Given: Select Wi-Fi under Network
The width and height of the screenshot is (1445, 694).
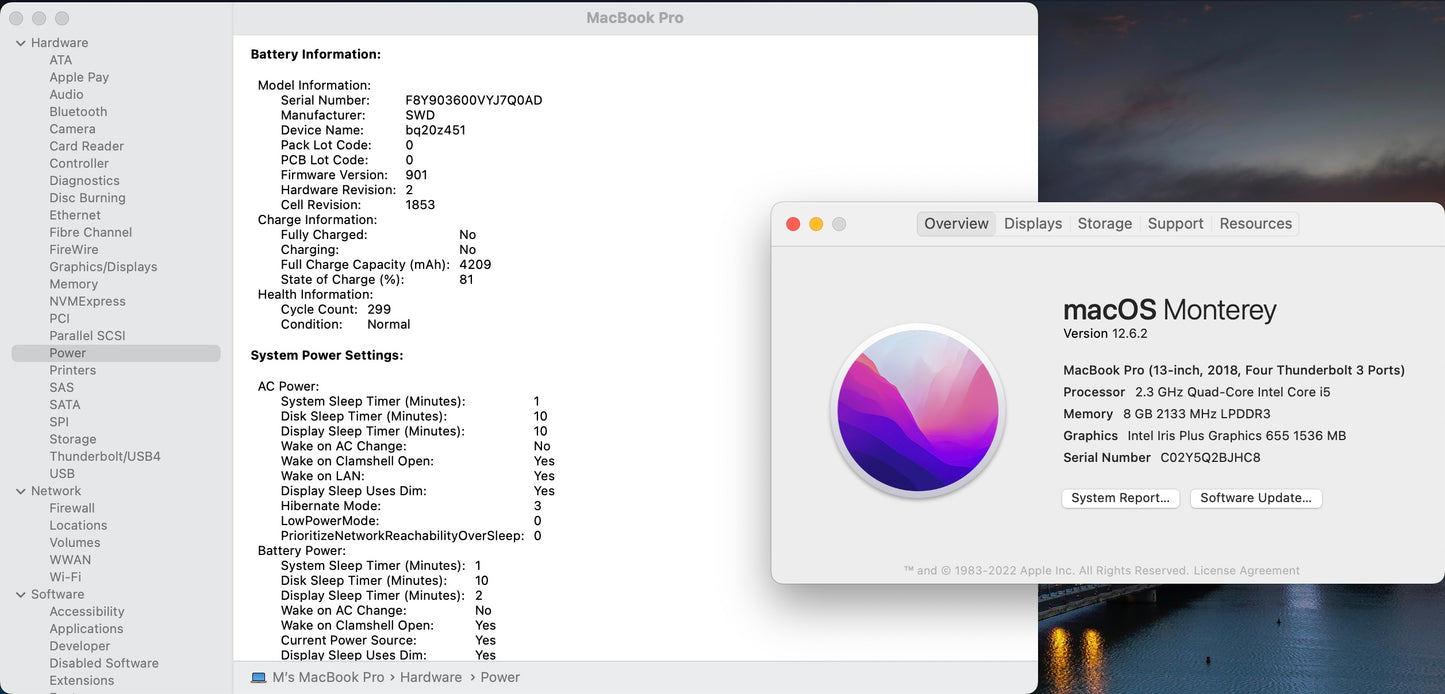Looking at the screenshot, I should click(x=65, y=577).
